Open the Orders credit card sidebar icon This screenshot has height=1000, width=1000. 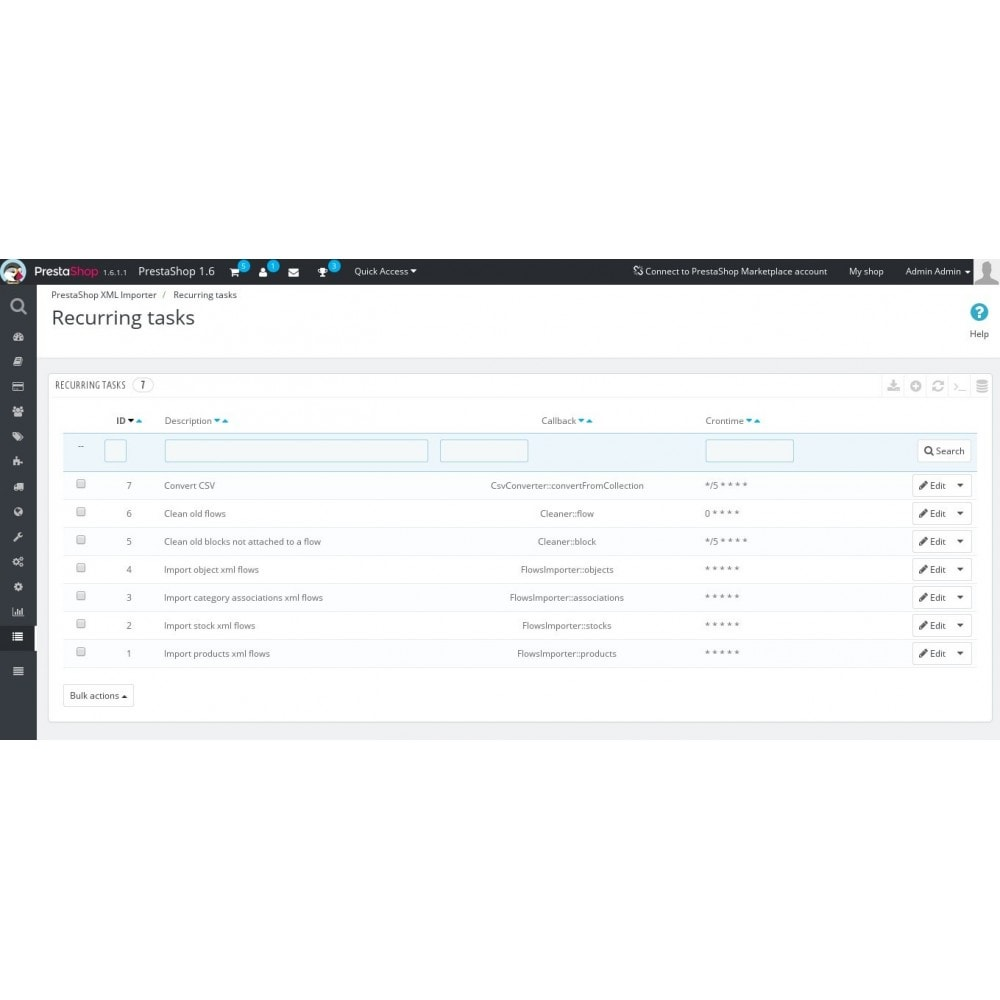(x=18, y=386)
